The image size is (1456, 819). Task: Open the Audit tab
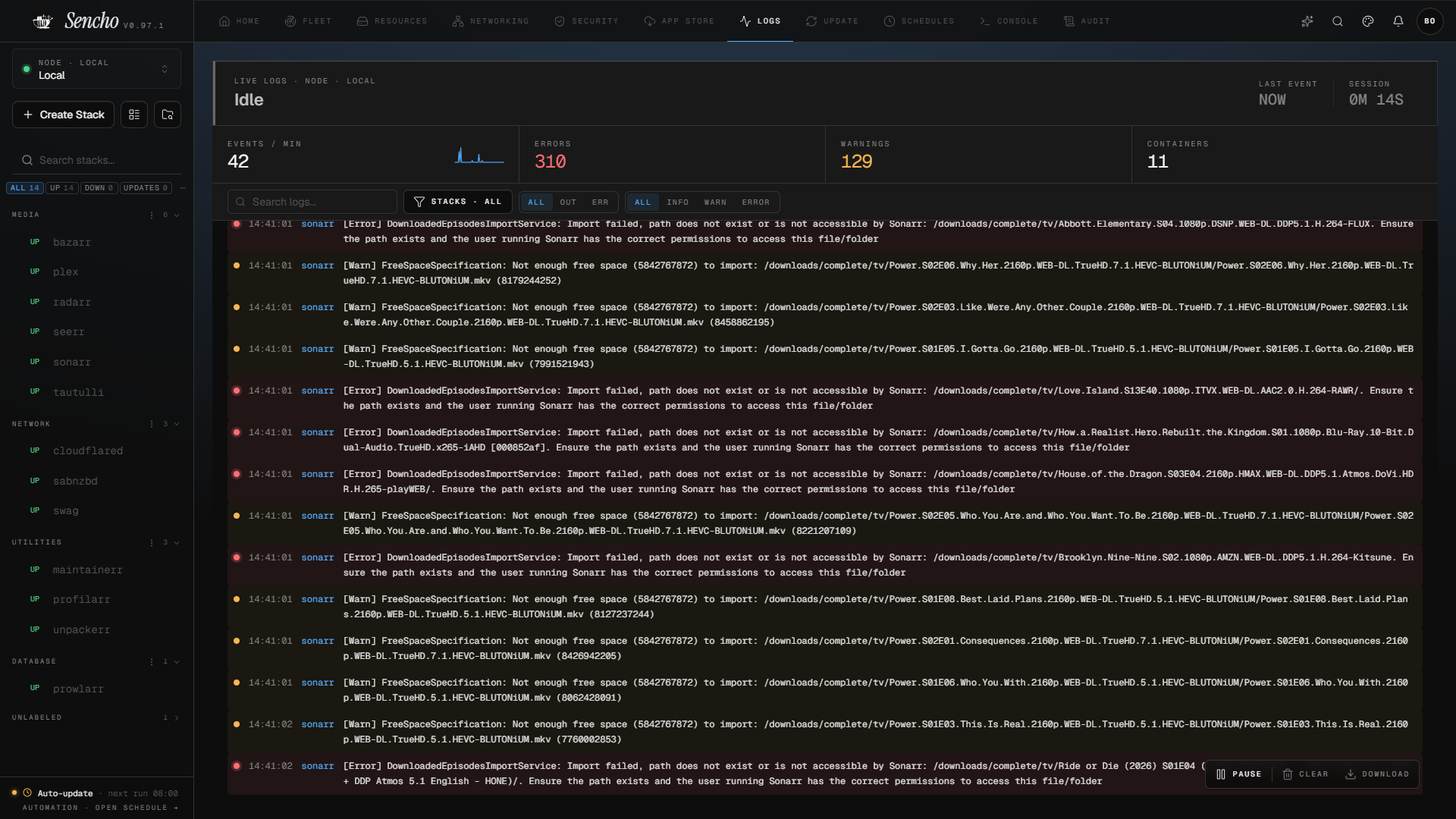point(1087,21)
